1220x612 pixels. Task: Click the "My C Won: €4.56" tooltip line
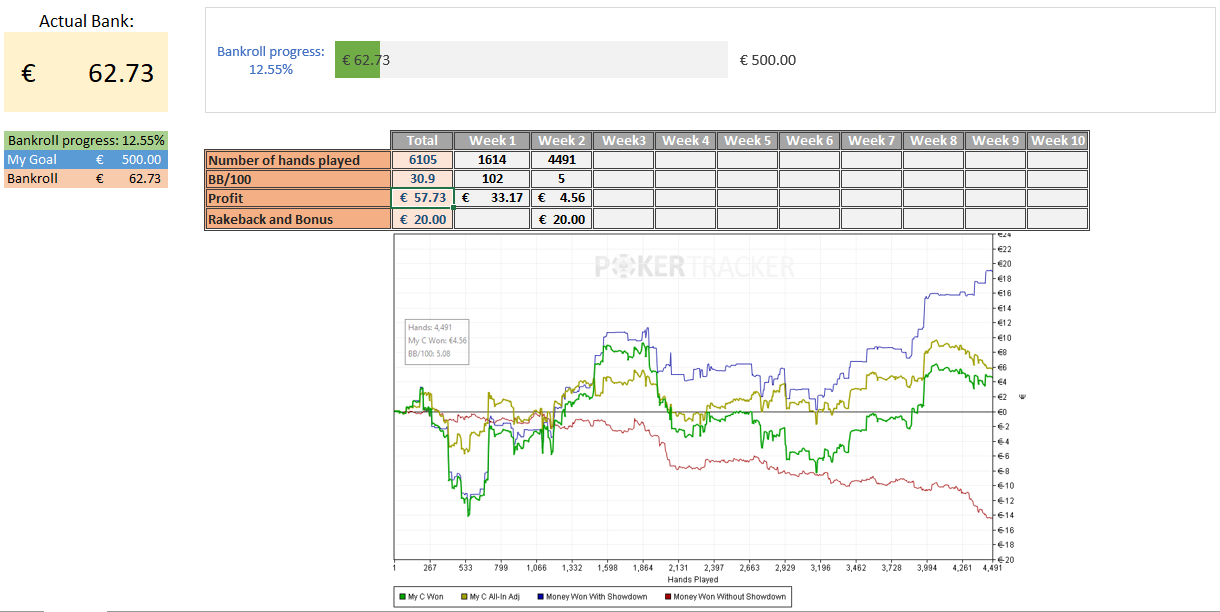[437, 340]
